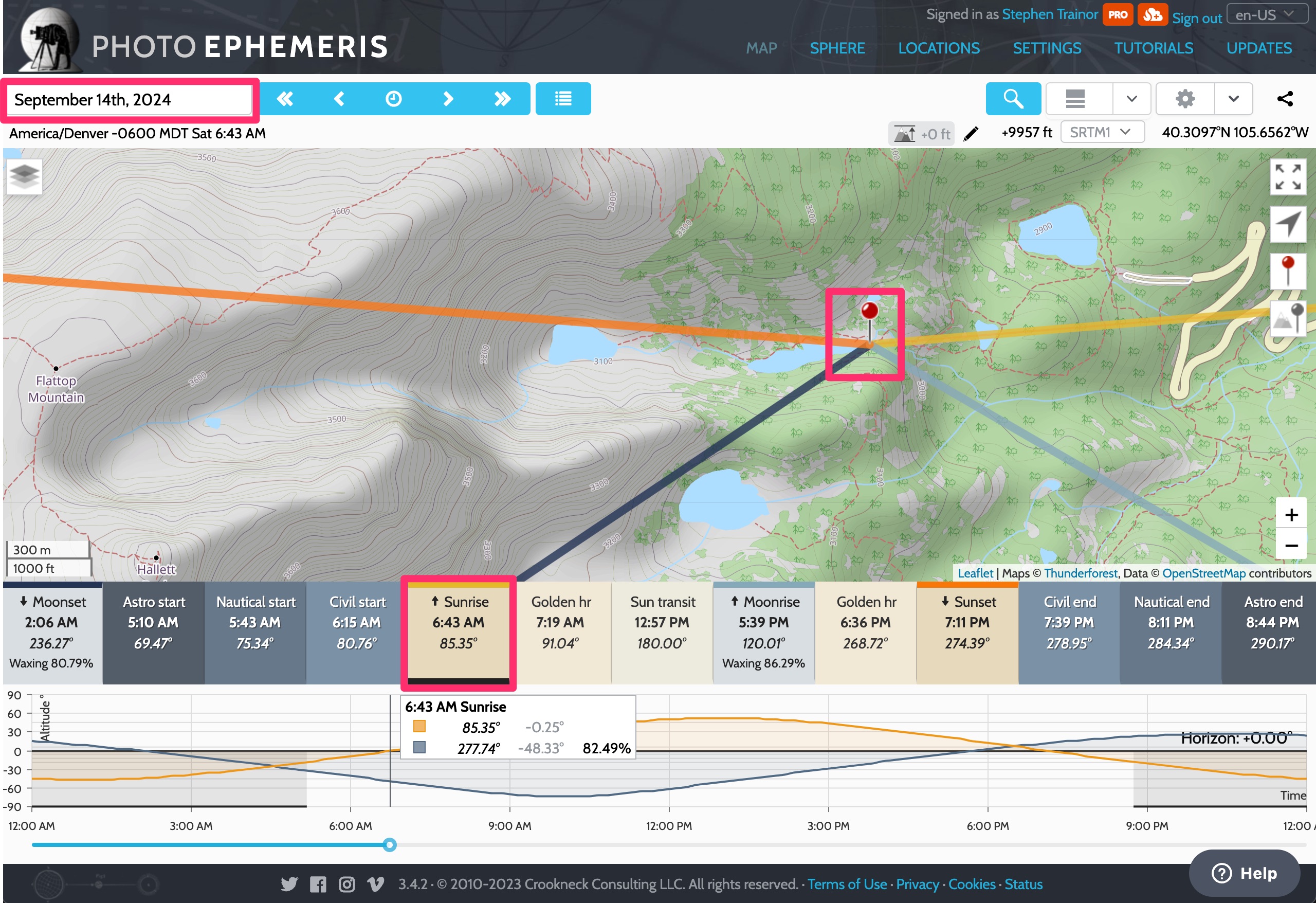Select the Nautical end 8:11 PM event
The width and height of the screenshot is (1316, 903).
pyautogui.click(x=1171, y=633)
